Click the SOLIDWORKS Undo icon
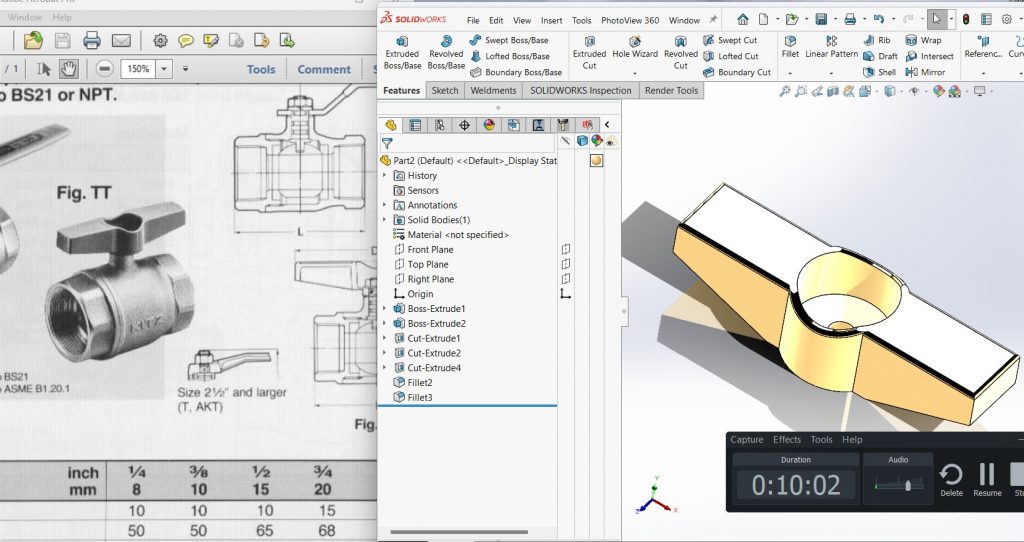Screen dimensions: 1024x542 tap(878, 20)
